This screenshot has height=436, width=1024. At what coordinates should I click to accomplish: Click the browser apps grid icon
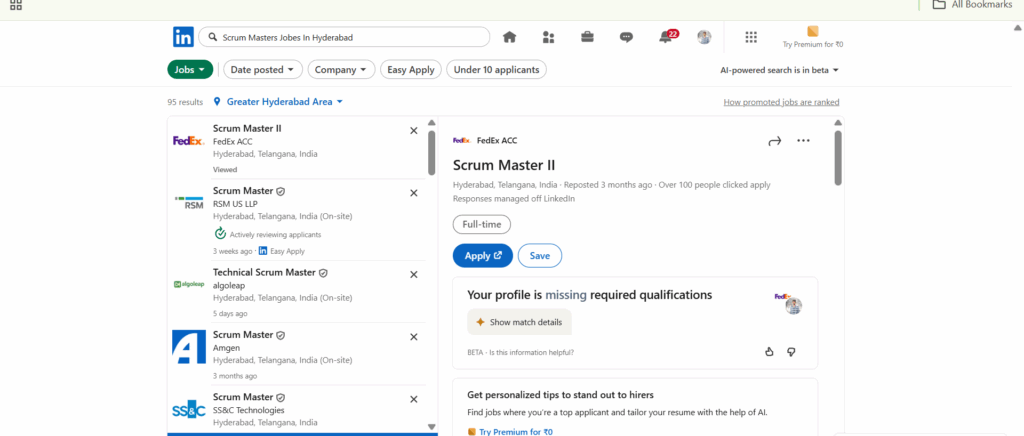[x=16, y=5]
